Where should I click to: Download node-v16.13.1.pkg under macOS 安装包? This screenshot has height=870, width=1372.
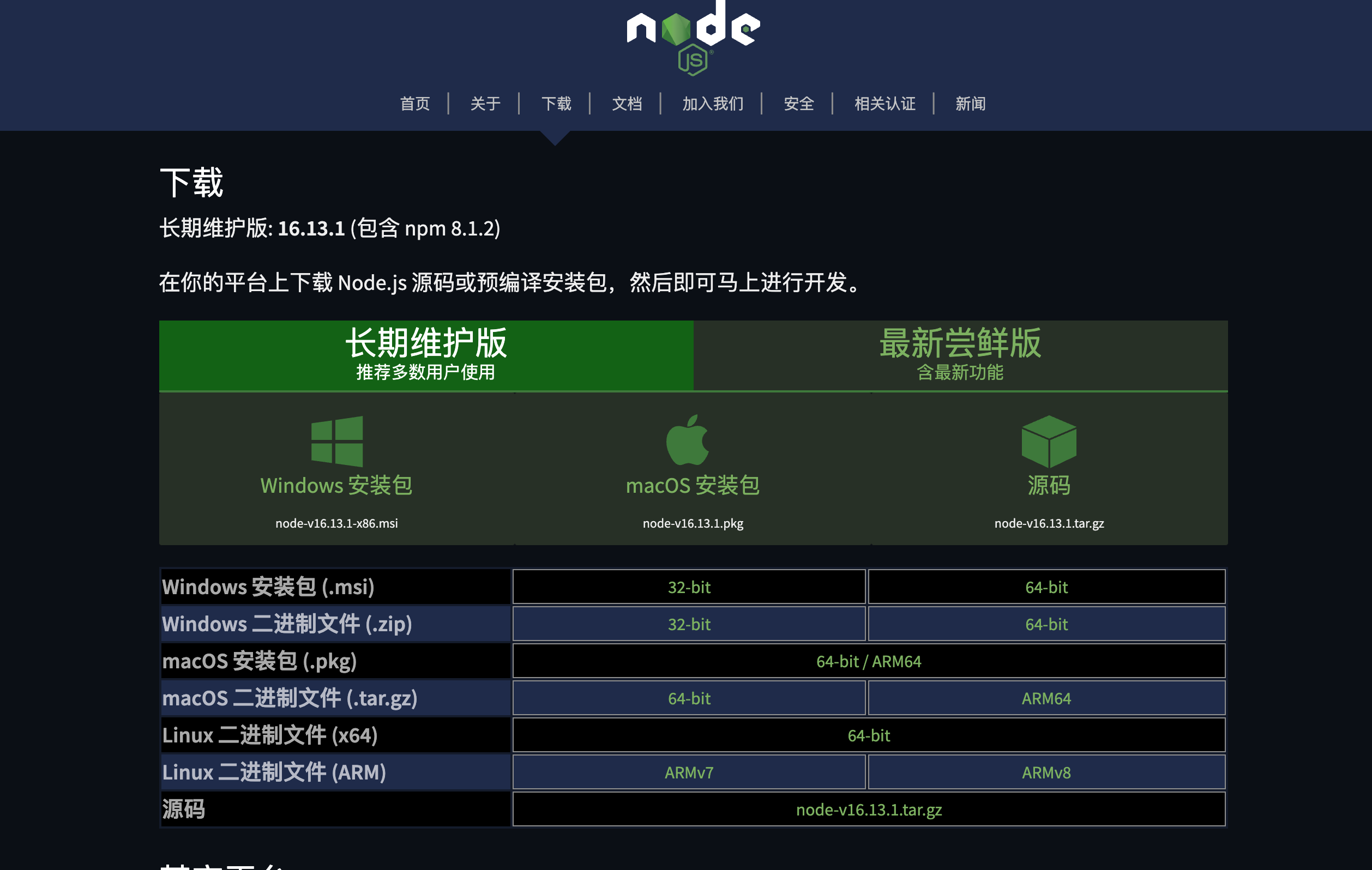(x=693, y=523)
